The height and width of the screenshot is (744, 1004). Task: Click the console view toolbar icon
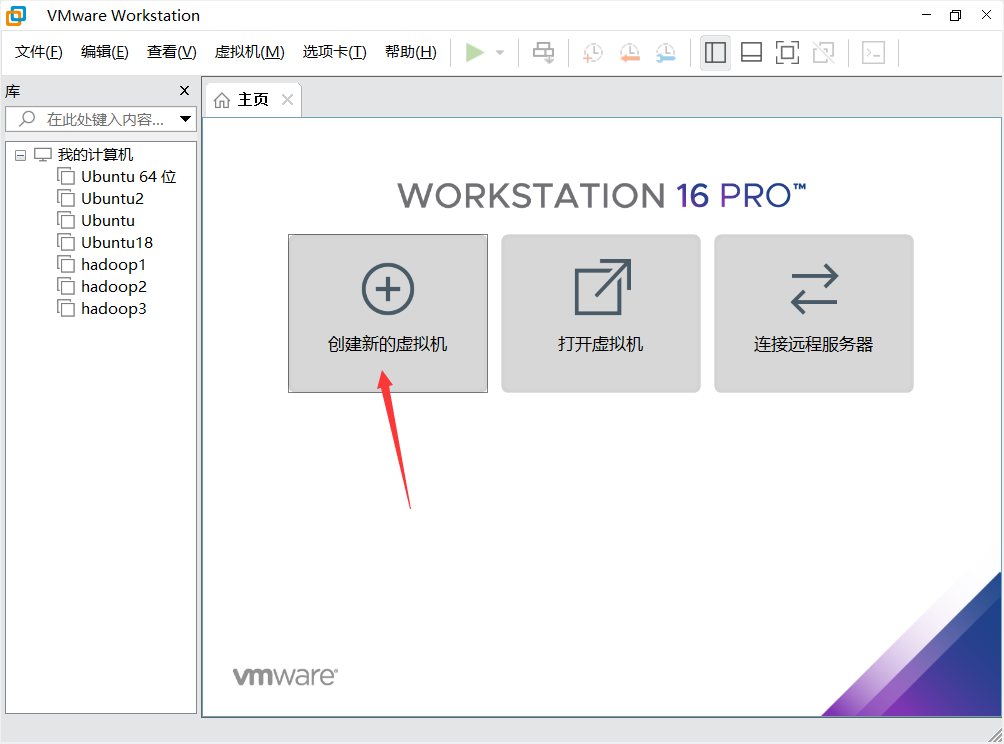(x=873, y=53)
